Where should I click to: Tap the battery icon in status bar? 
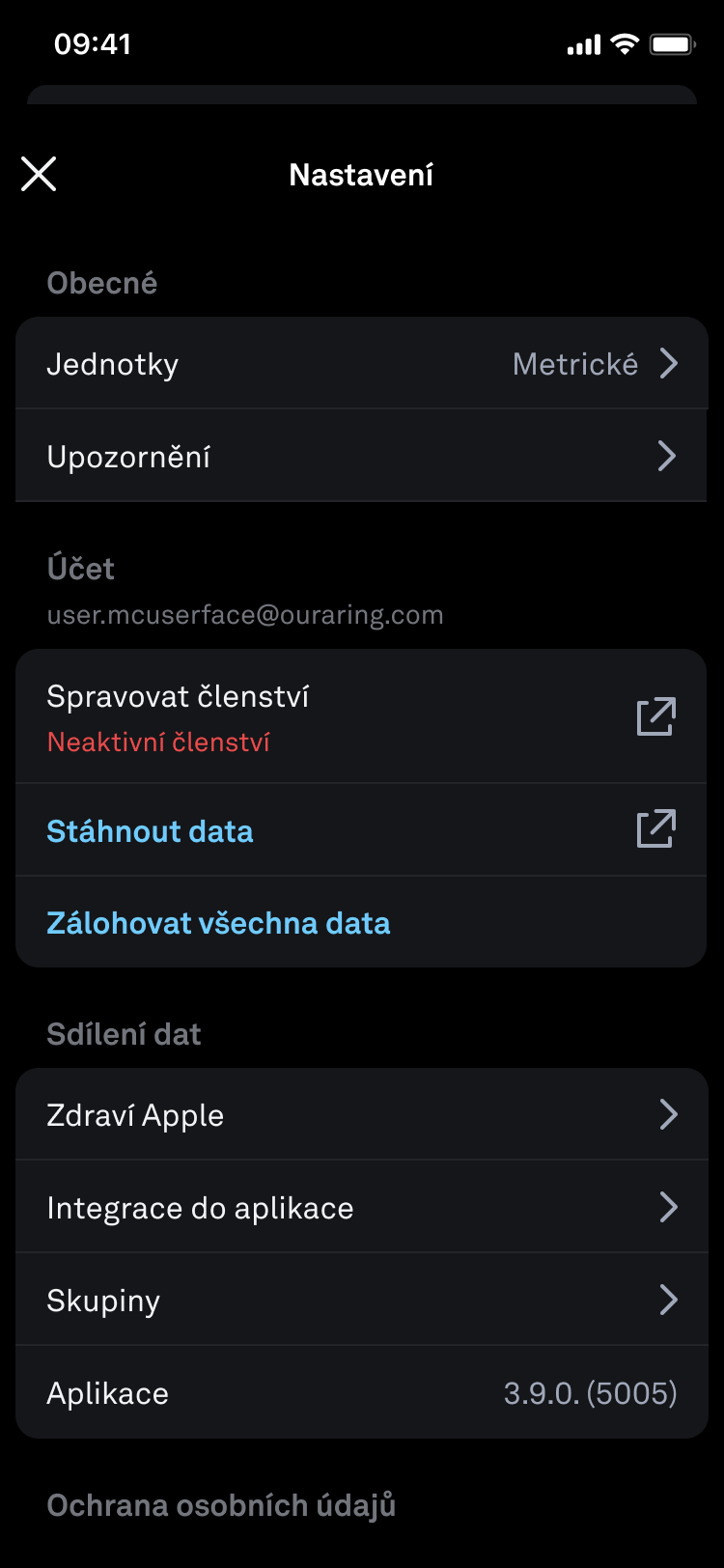[673, 44]
